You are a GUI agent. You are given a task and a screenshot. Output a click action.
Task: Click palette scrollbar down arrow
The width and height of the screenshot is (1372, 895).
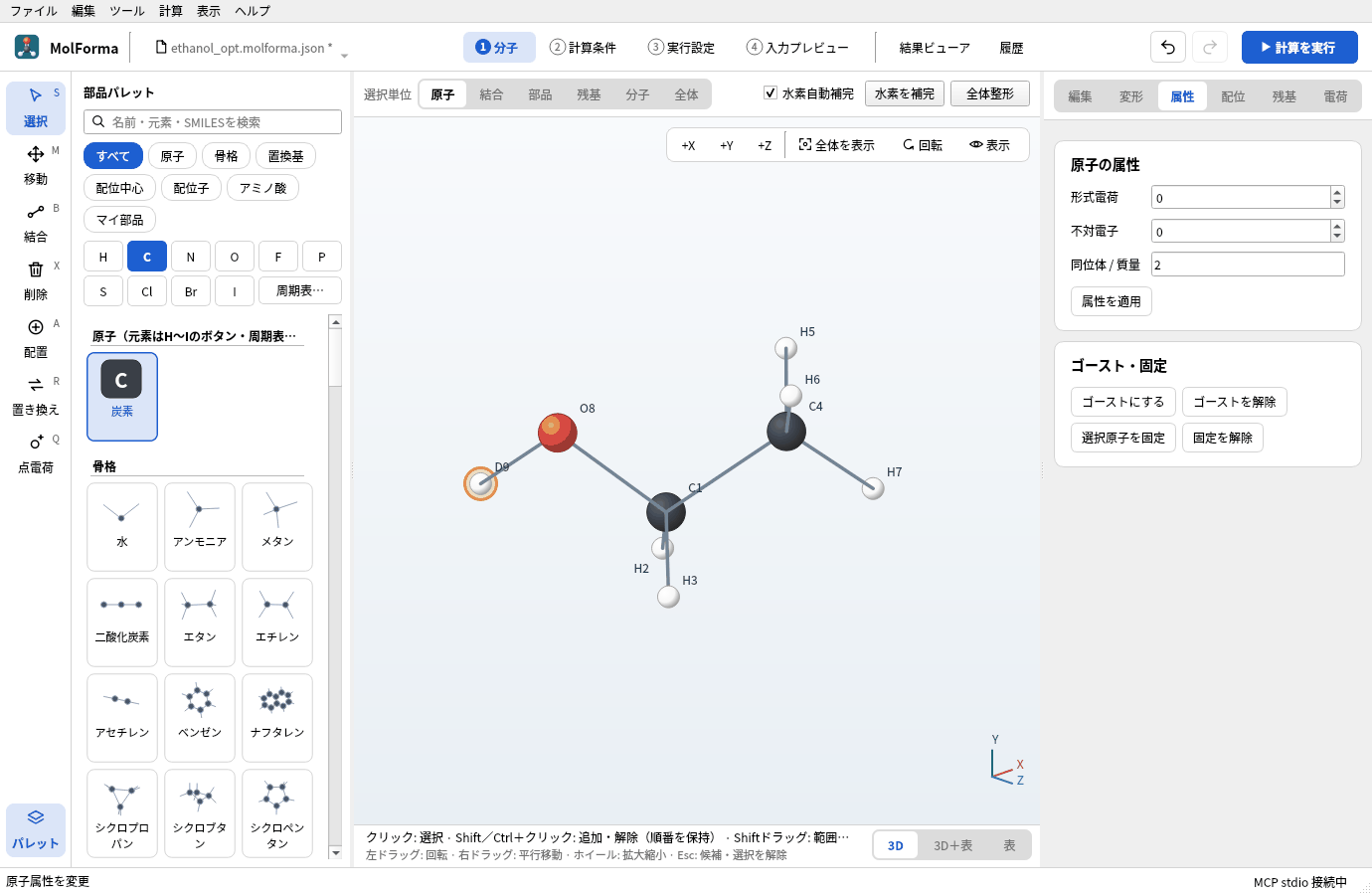click(x=336, y=852)
